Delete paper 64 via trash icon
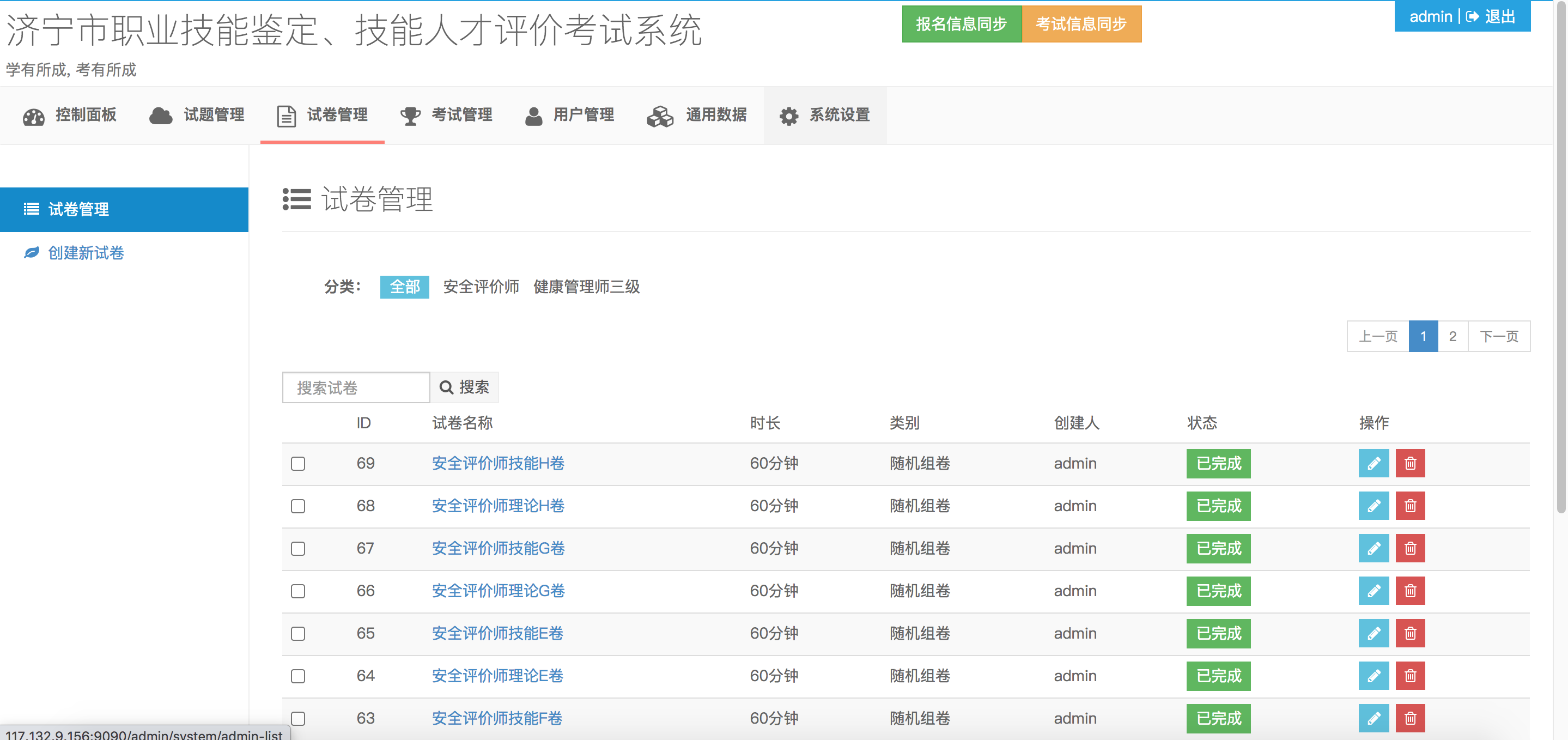Viewport: 1568px width, 740px height. [x=1410, y=676]
